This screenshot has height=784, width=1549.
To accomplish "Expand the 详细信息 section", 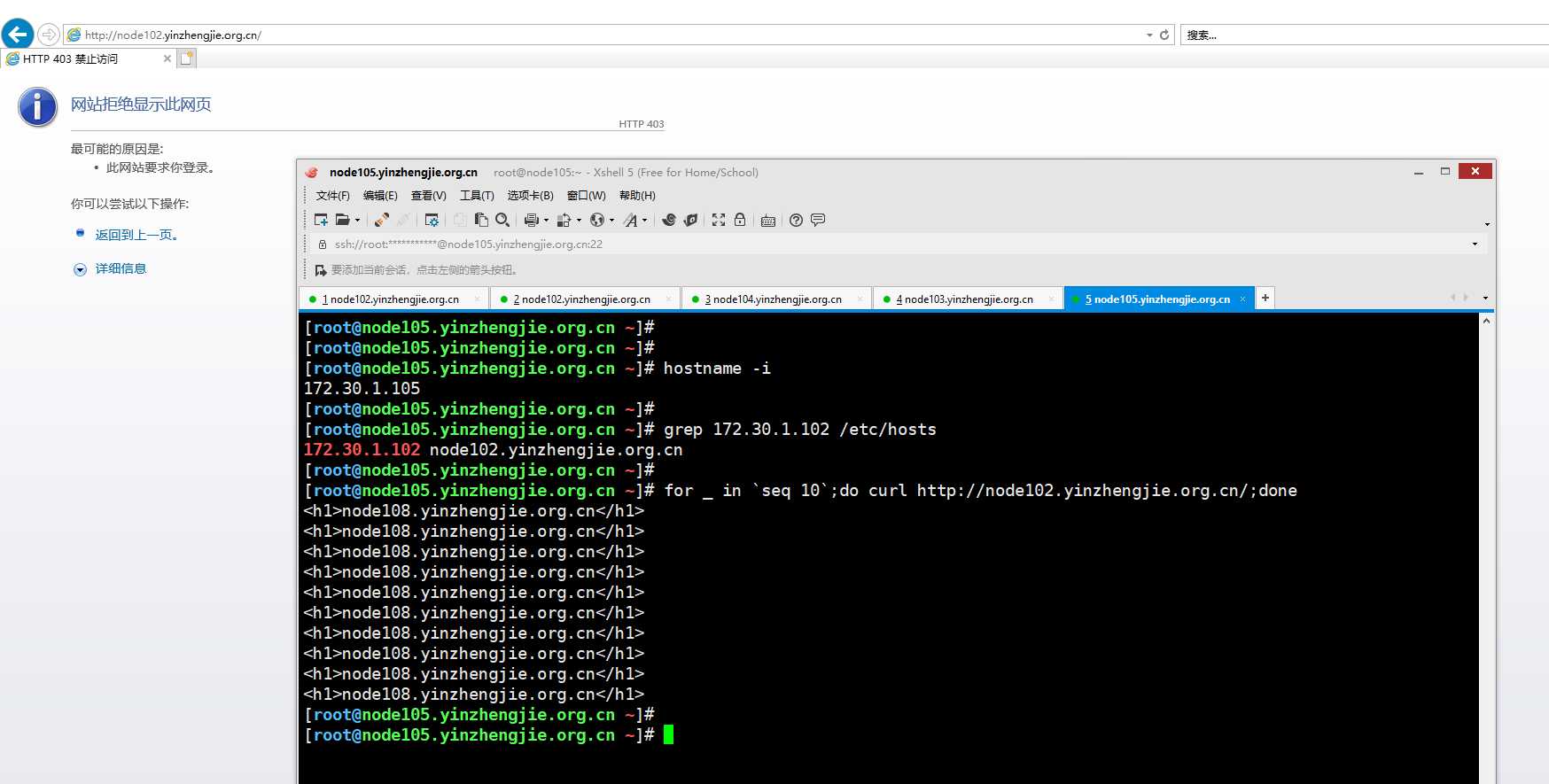I will pyautogui.click(x=121, y=268).
